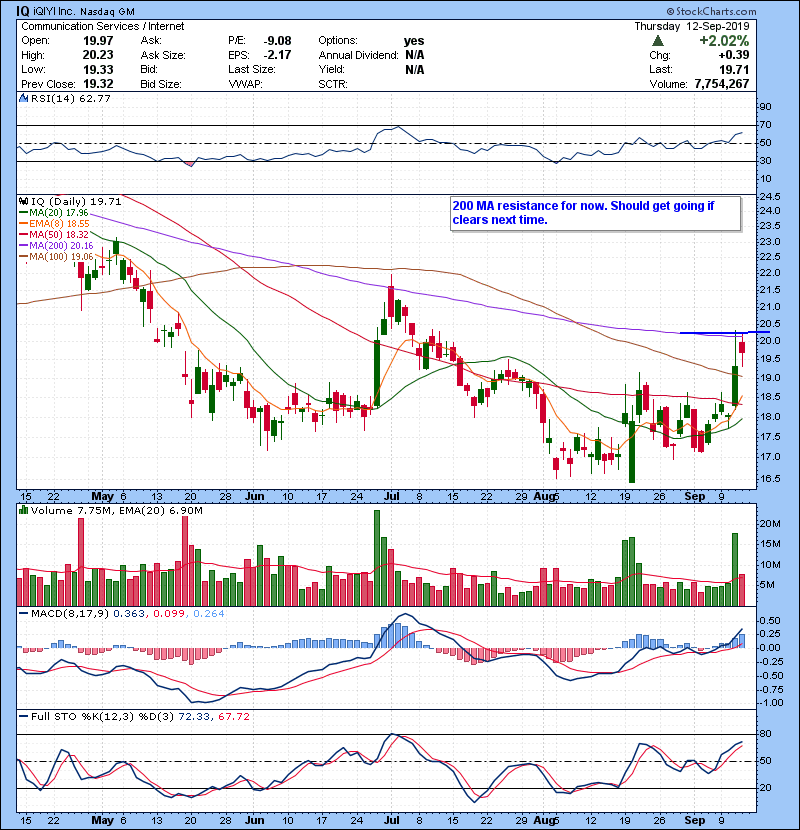This screenshot has height=830, width=800.
Task: Click the 20M volume axis label
Action: [x=770, y=524]
